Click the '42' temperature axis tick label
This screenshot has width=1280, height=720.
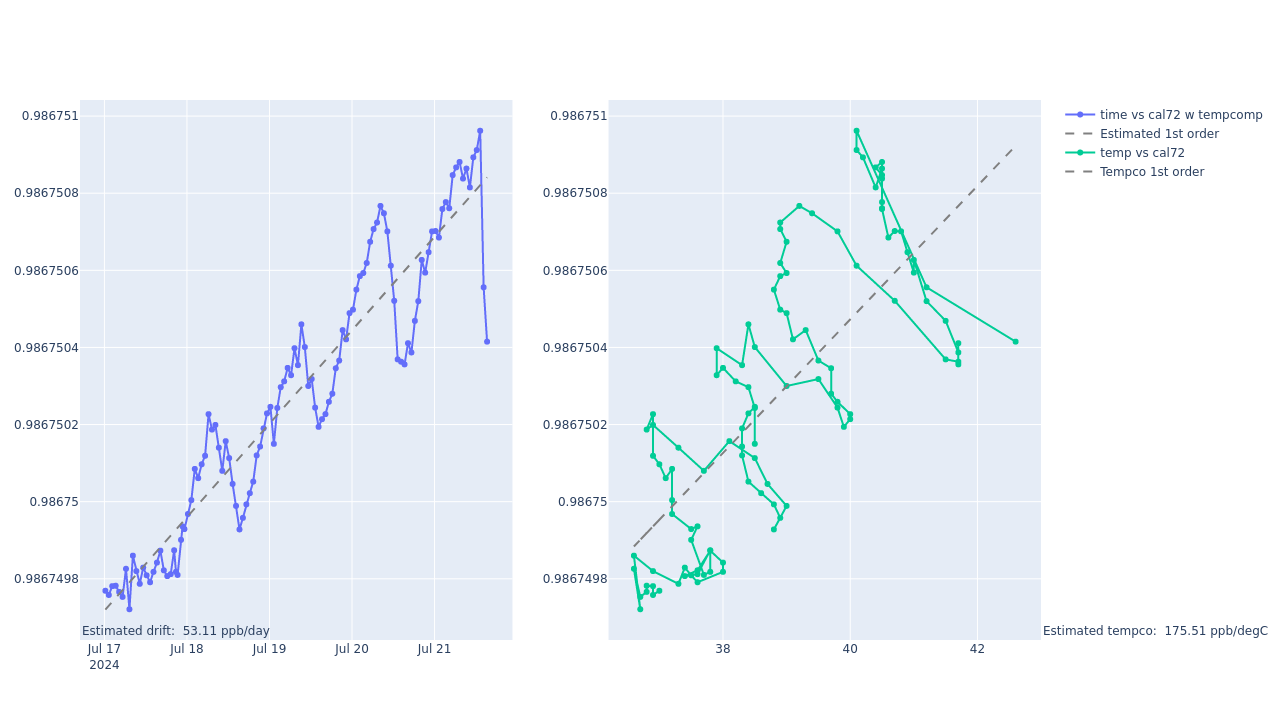(977, 649)
